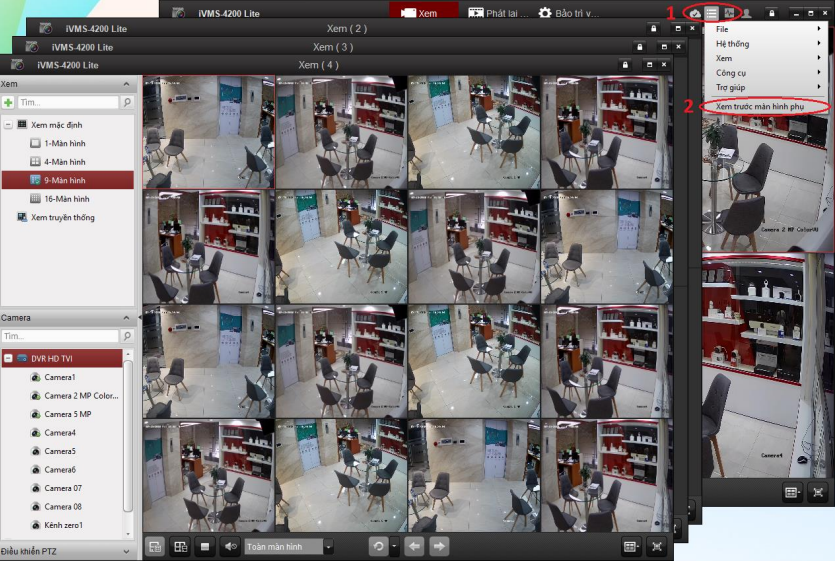The width and height of the screenshot is (835, 562).
Task: Close the Xem ( 2 ) window
Action: (692, 29)
